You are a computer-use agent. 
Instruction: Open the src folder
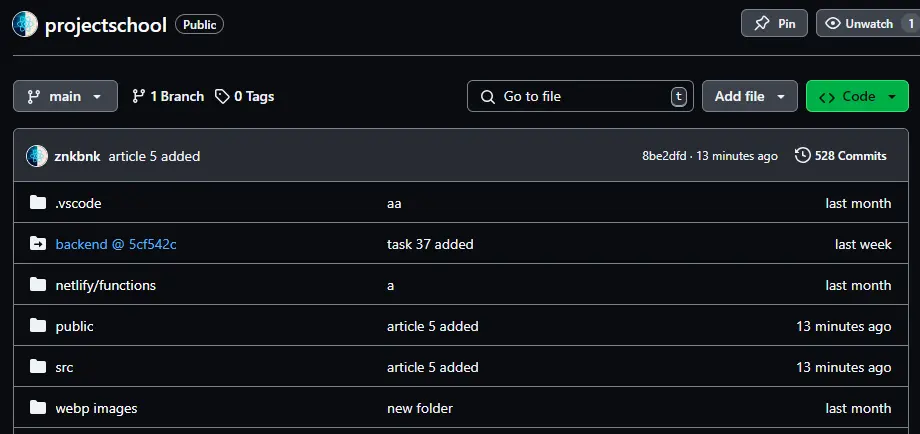[x=64, y=367]
